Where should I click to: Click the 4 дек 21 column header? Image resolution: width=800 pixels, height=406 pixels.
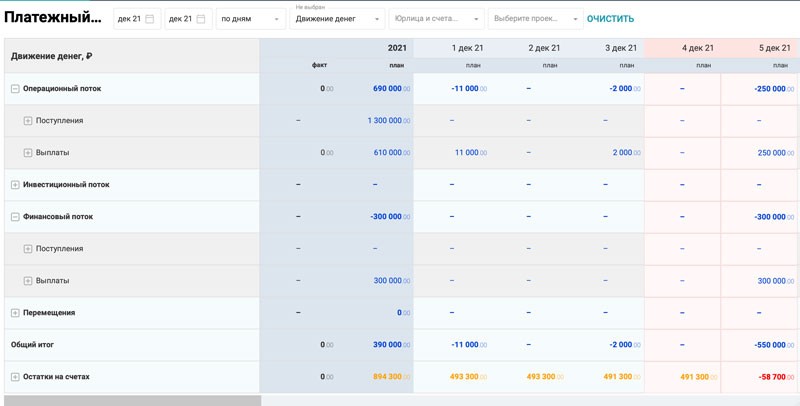[697, 48]
